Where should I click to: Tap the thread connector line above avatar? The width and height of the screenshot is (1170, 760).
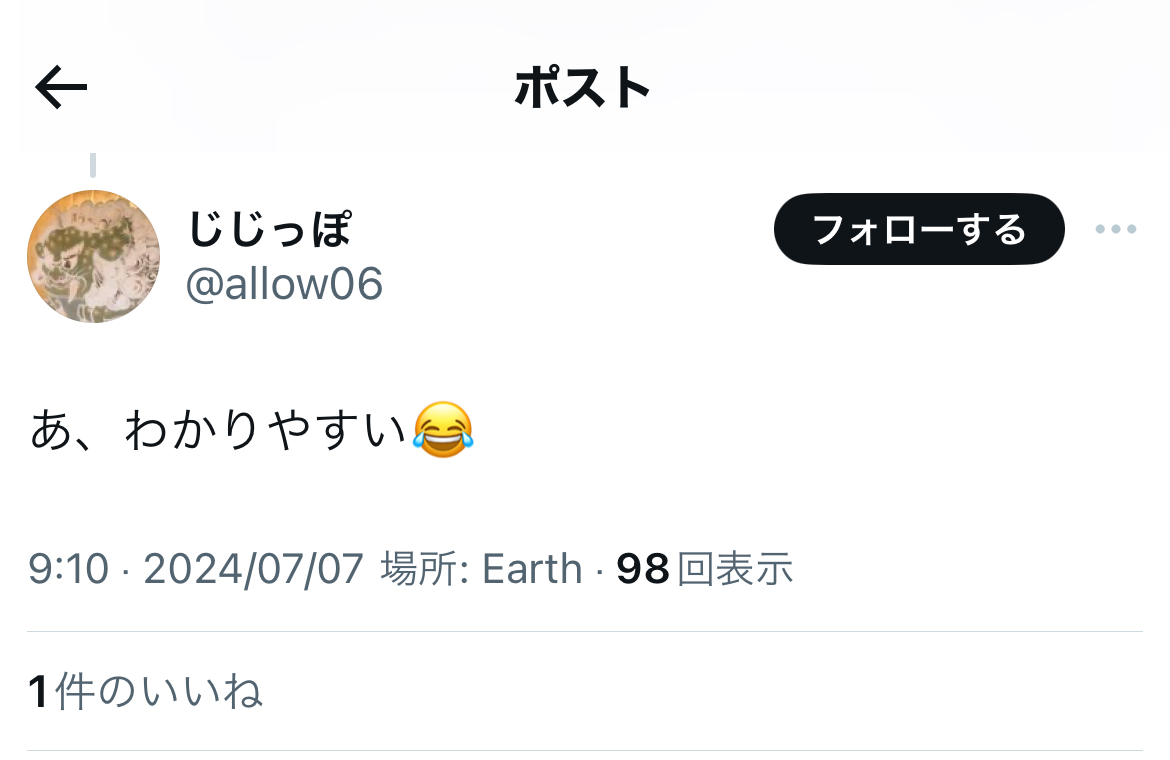(x=93, y=165)
